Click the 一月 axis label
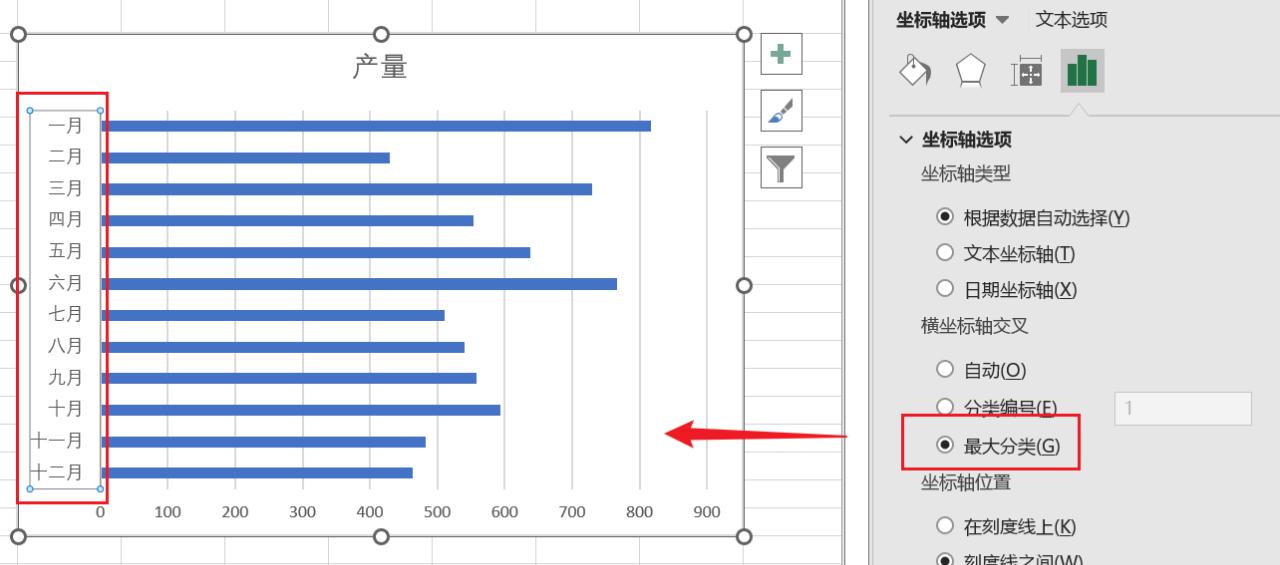This screenshot has width=1280, height=565. tap(65, 126)
